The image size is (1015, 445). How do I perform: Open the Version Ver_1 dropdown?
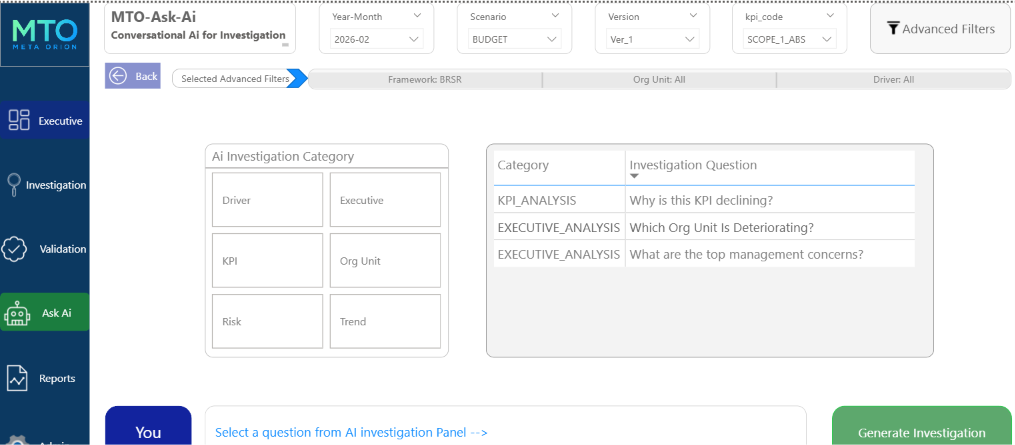click(652, 40)
